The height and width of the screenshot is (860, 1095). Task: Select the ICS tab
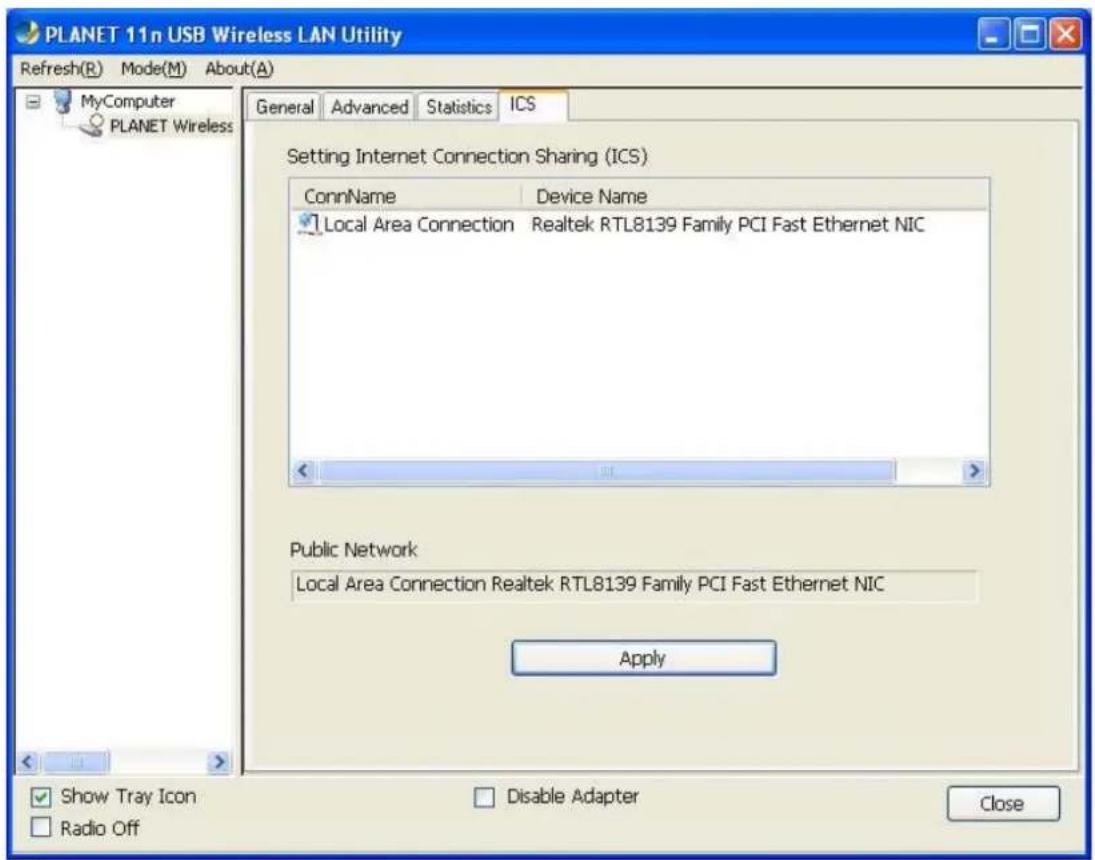point(533,105)
